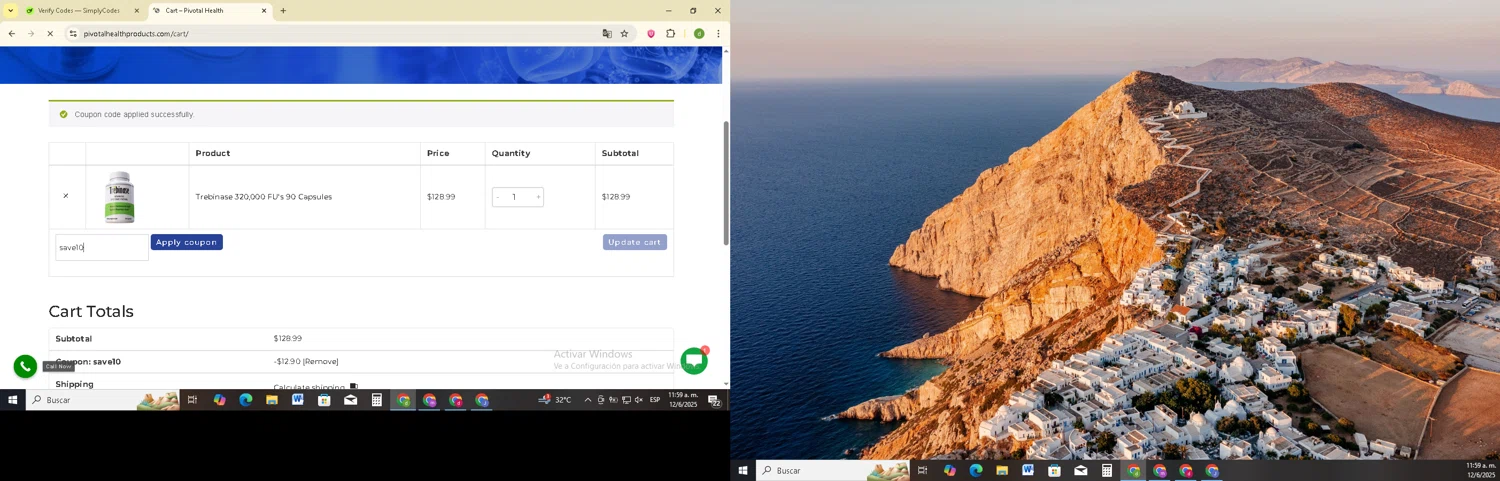Click Buscar search on wallpaper desktop taskbar
This screenshot has width=1500, height=481.
click(833, 471)
